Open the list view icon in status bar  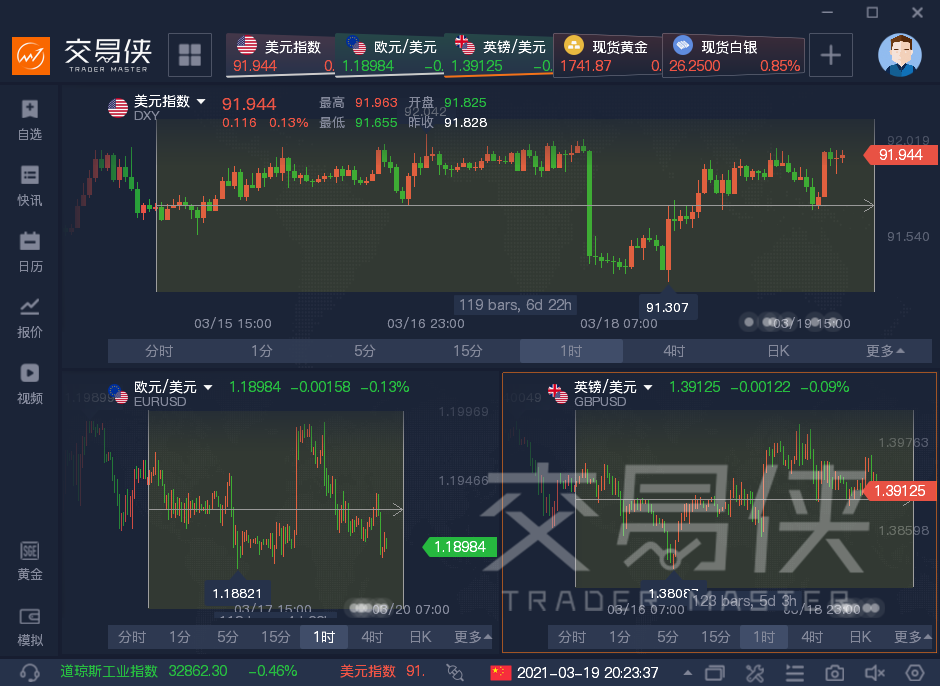click(794, 673)
